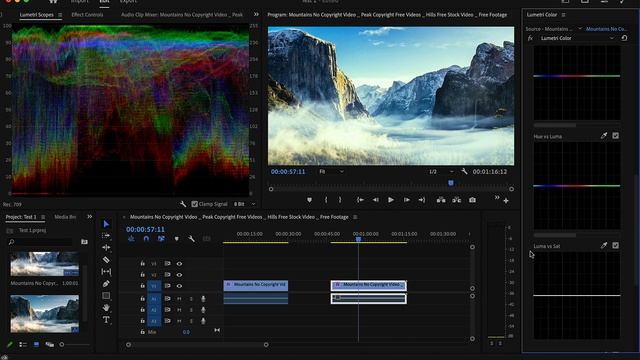This screenshot has height=360, width=640.
Task: Switch to Effect Controls tab
Action: (x=87, y=15)
